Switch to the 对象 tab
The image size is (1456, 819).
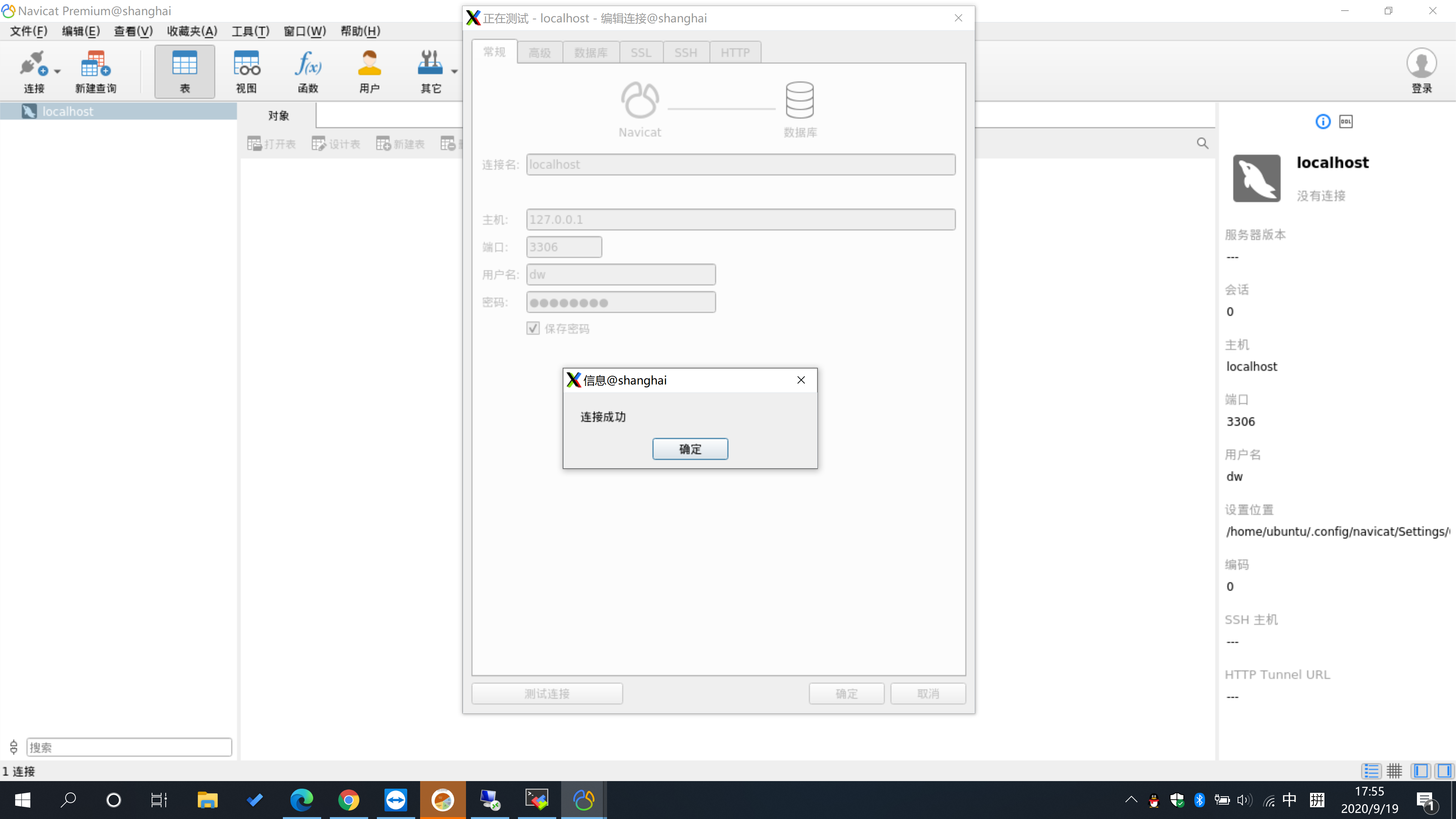coord(278,115)
